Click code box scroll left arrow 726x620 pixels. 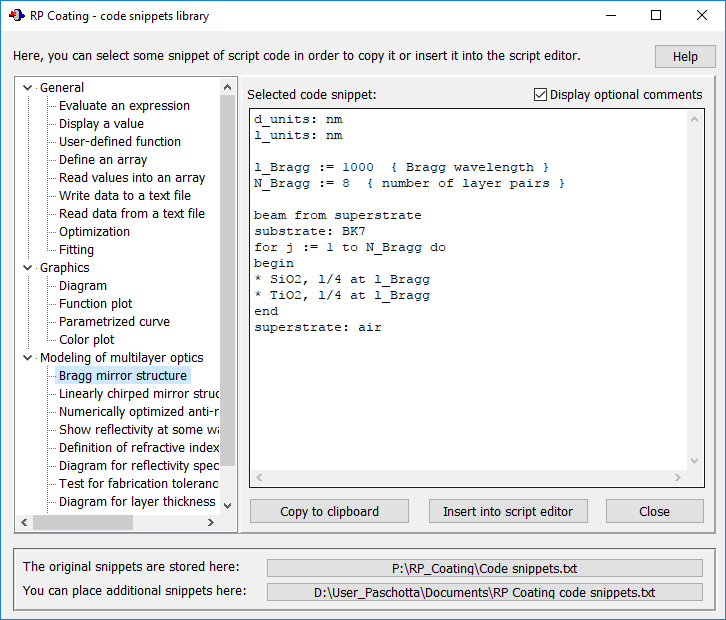point(259,477)
